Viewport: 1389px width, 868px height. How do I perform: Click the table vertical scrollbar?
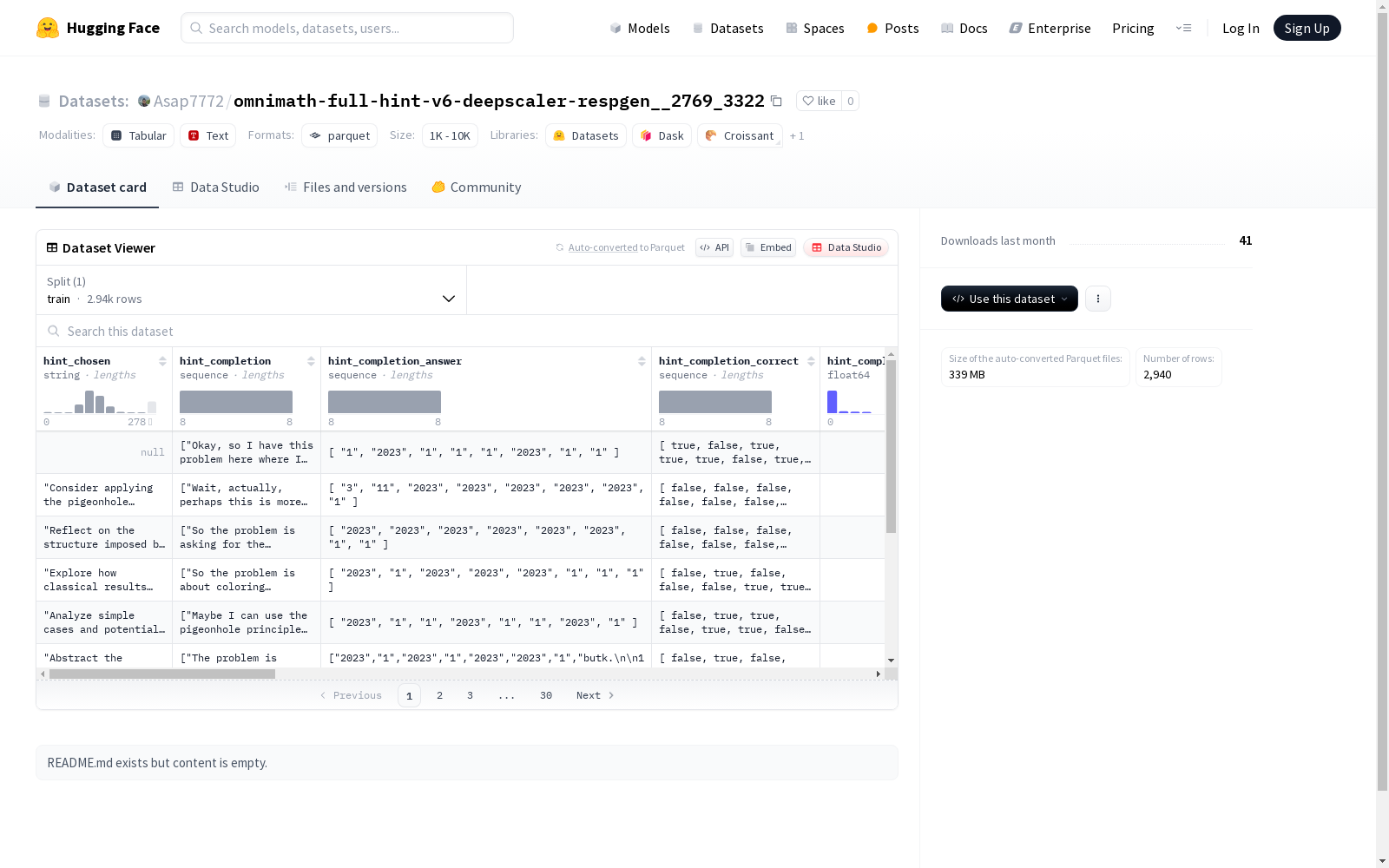pos(891,446)
